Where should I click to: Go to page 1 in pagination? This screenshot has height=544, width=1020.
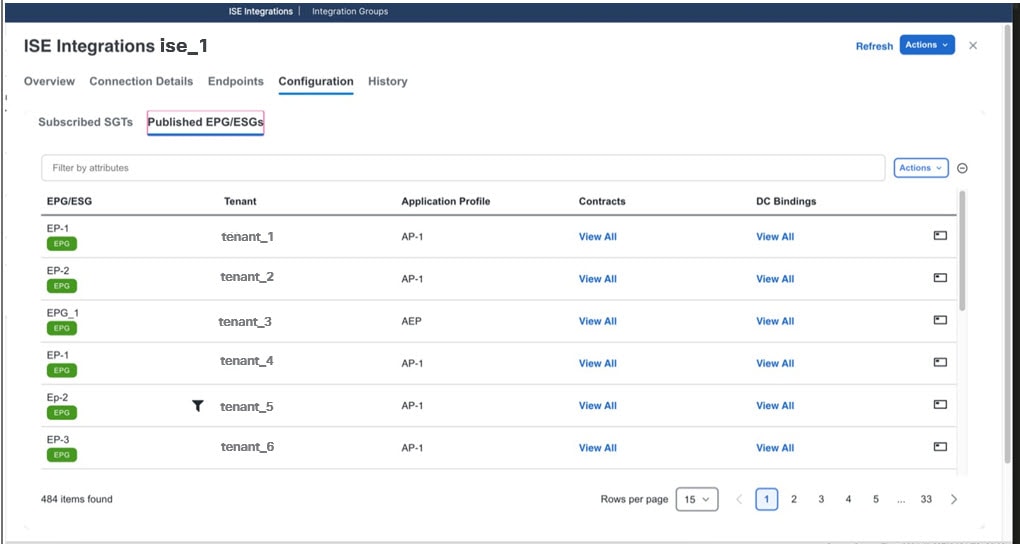coord(767,499)
